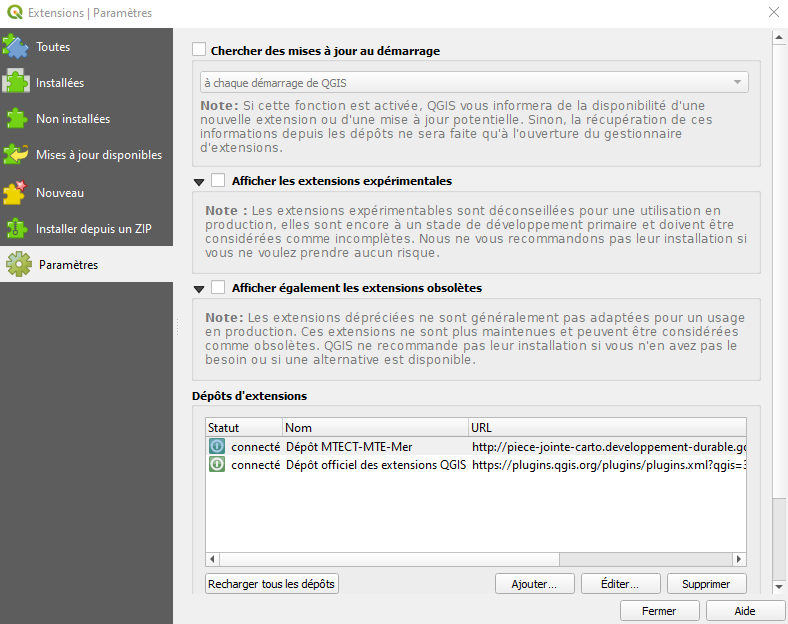Click the Éditer... button
Image resolution: width=788 pixels, height=624 pixels.
point(621,584)
